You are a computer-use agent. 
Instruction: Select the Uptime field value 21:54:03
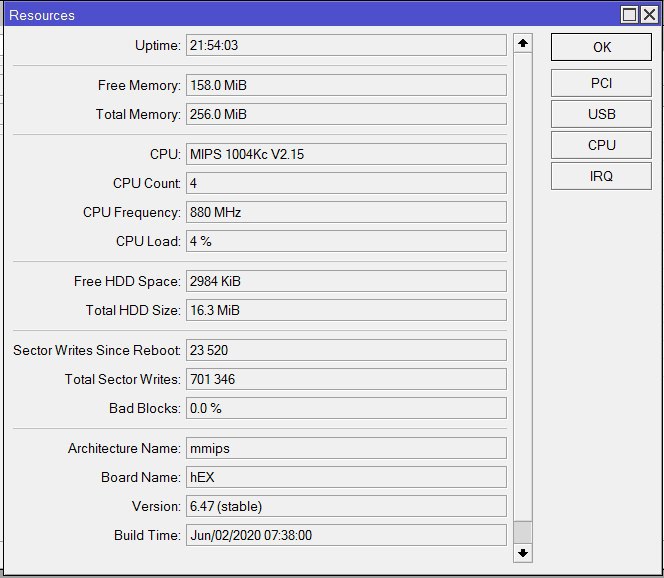click(346, 45)
